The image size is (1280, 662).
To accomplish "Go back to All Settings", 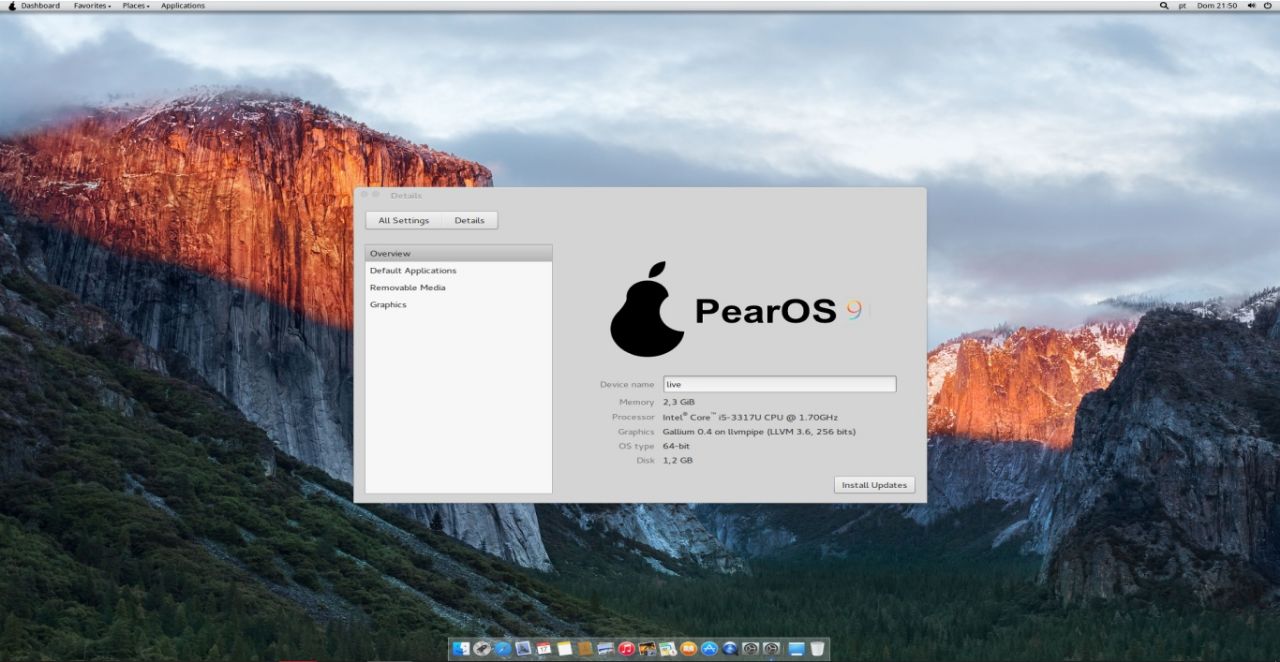I will click(x=404, y=220).
